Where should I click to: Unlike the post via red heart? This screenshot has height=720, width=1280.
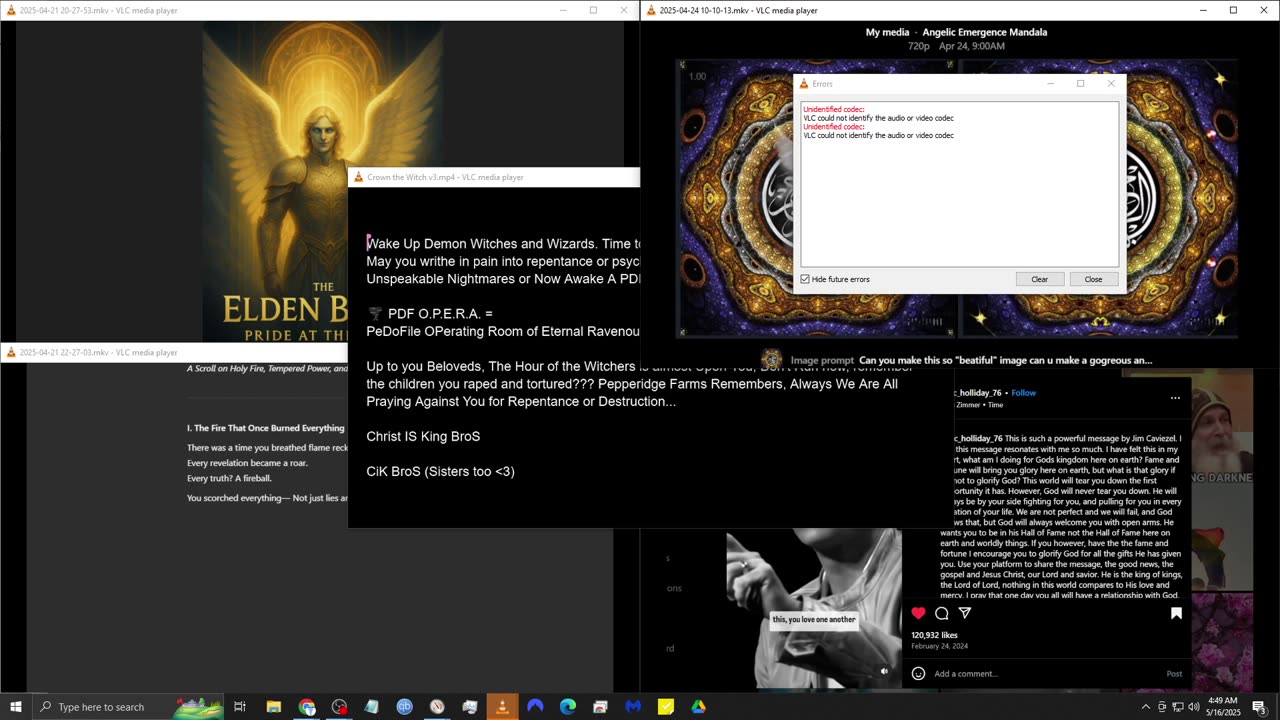pos(918,613)
